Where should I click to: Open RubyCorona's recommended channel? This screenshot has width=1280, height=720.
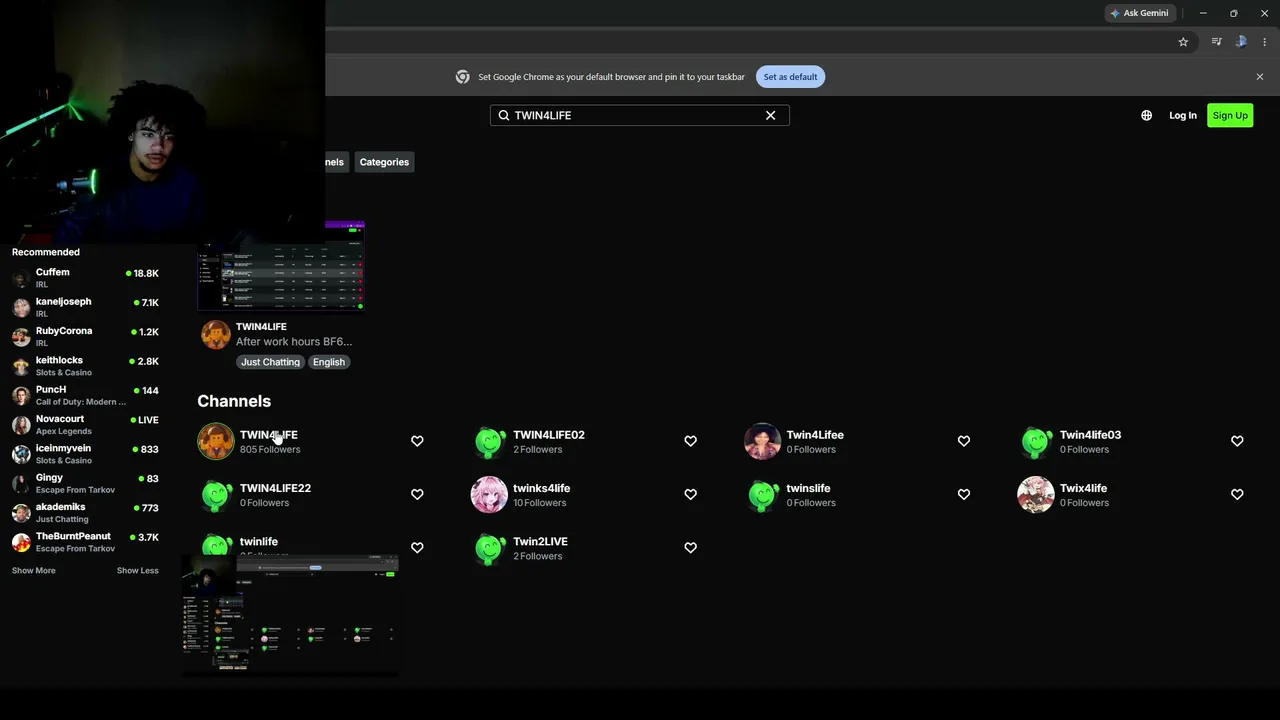tap(85, 336)
